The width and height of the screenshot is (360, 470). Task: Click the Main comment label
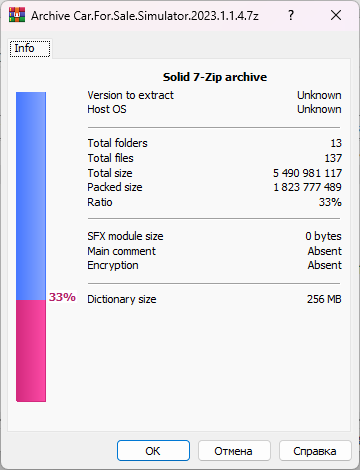pos(121,251)
